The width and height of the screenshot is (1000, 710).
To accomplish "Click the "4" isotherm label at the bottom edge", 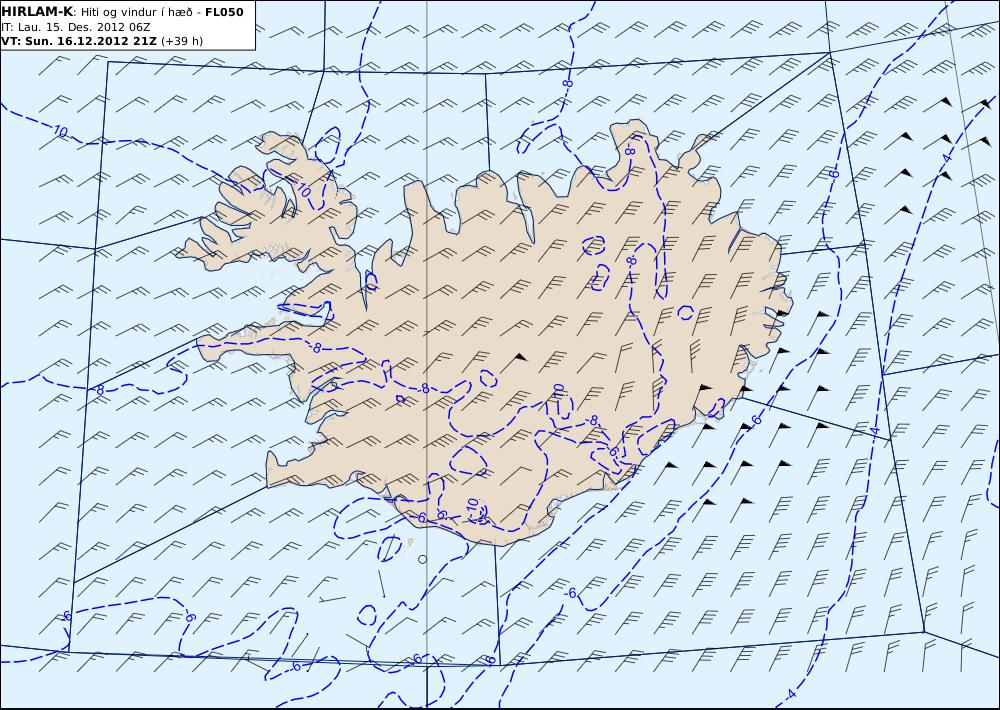I will [x=792, y=693].
